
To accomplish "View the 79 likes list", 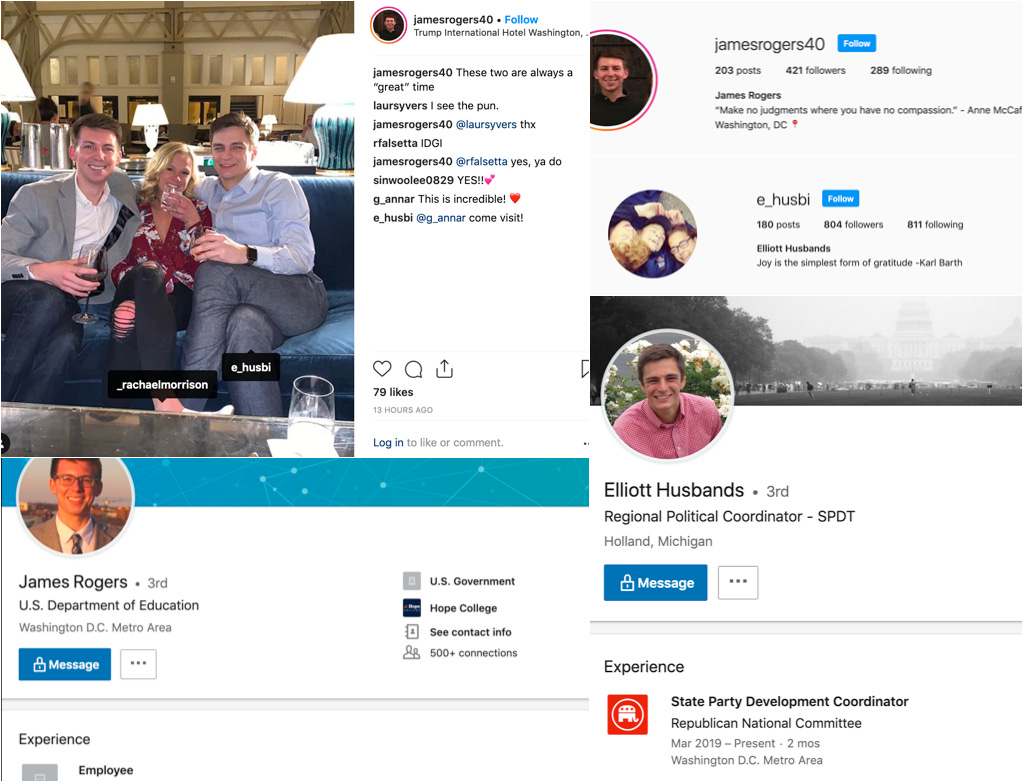I will pyautogui.click(x=393, y=392).
